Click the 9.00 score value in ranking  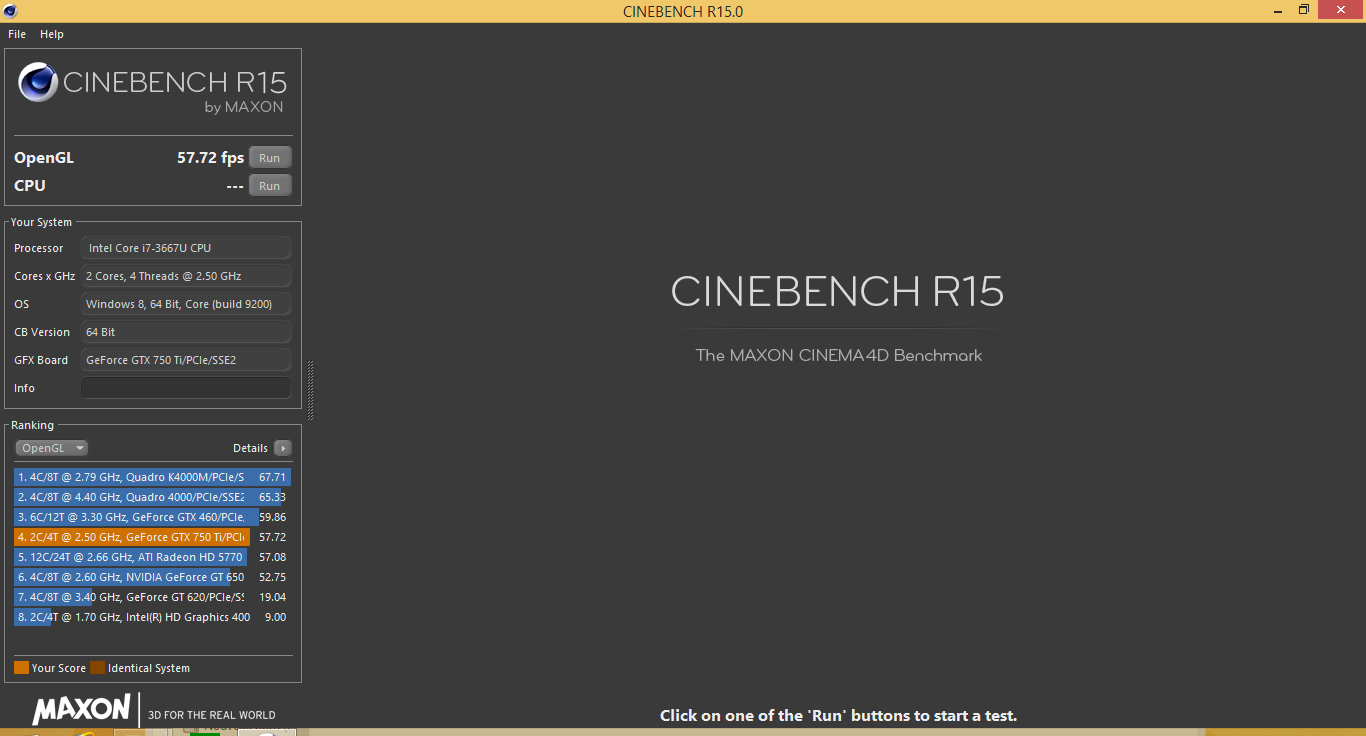(x=275, y=617)
